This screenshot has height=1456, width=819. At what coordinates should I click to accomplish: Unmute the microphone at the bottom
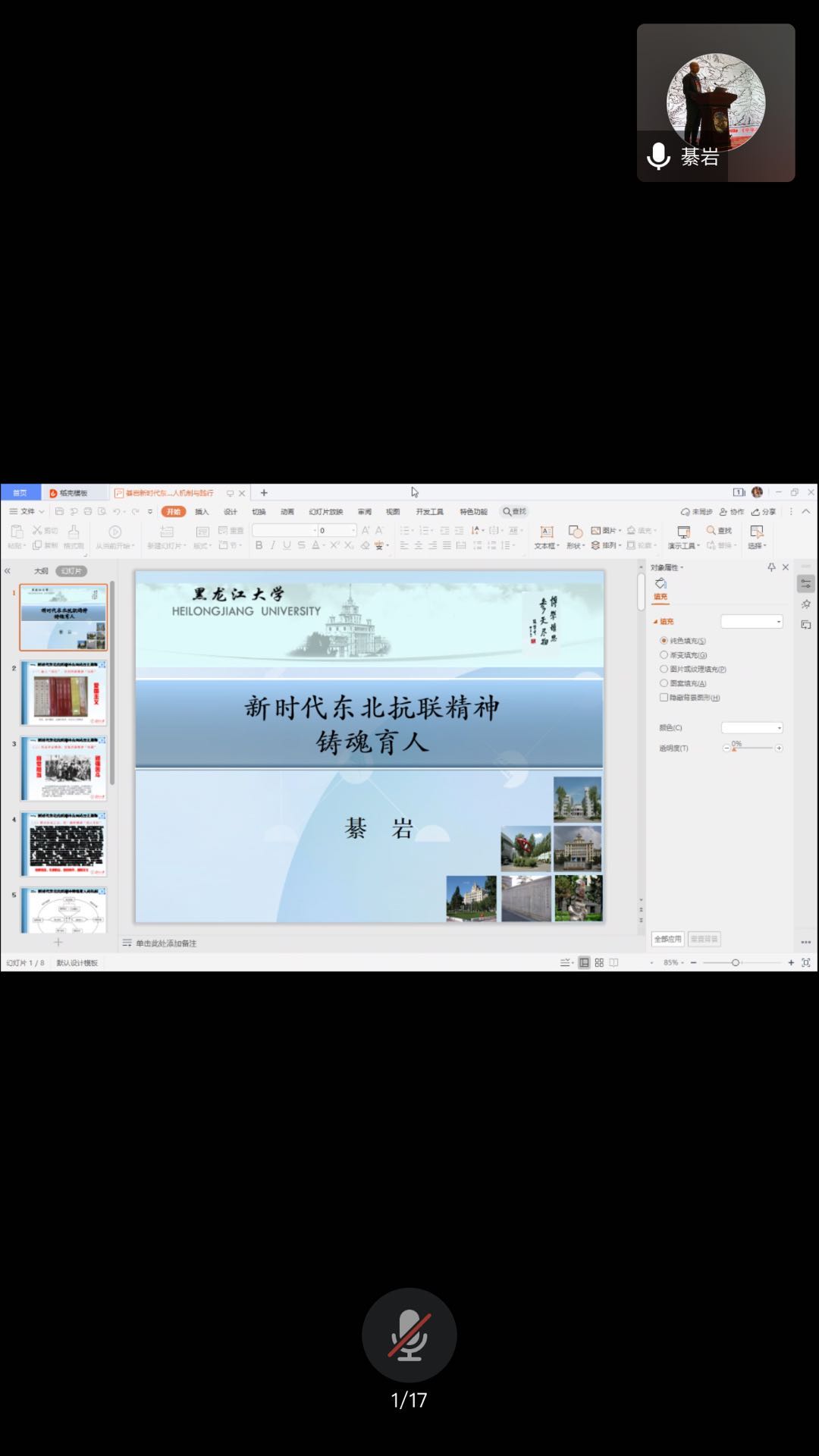409,1335
